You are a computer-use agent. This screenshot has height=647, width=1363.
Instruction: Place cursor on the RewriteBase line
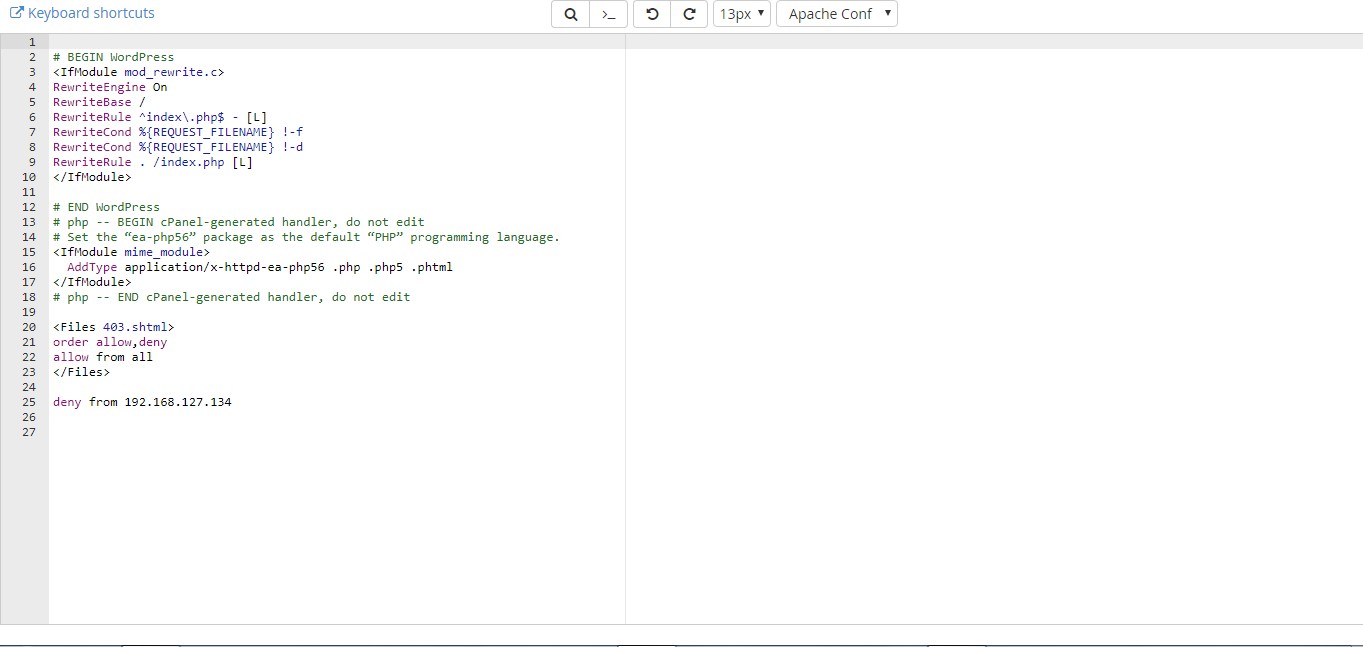click(x=99, y=102)
